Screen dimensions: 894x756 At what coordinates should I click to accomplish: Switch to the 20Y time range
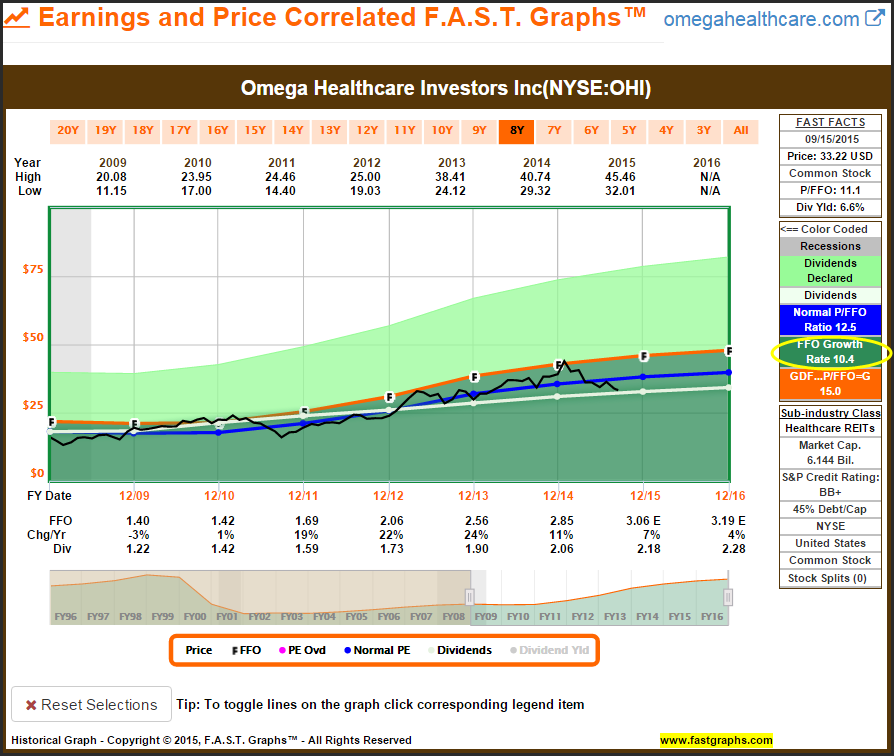[x=68, y=130]
